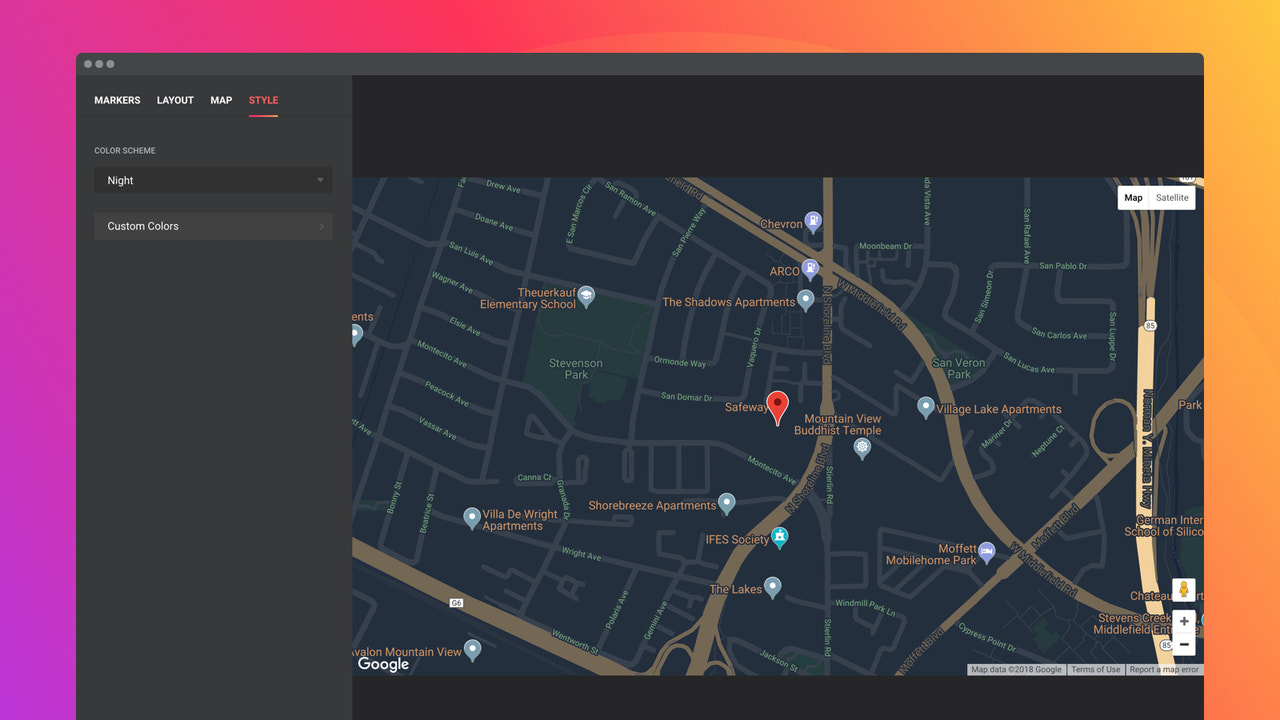The image size is (1280, 720).
Task: Click the Google logo on the map
Action: (383, 663)
